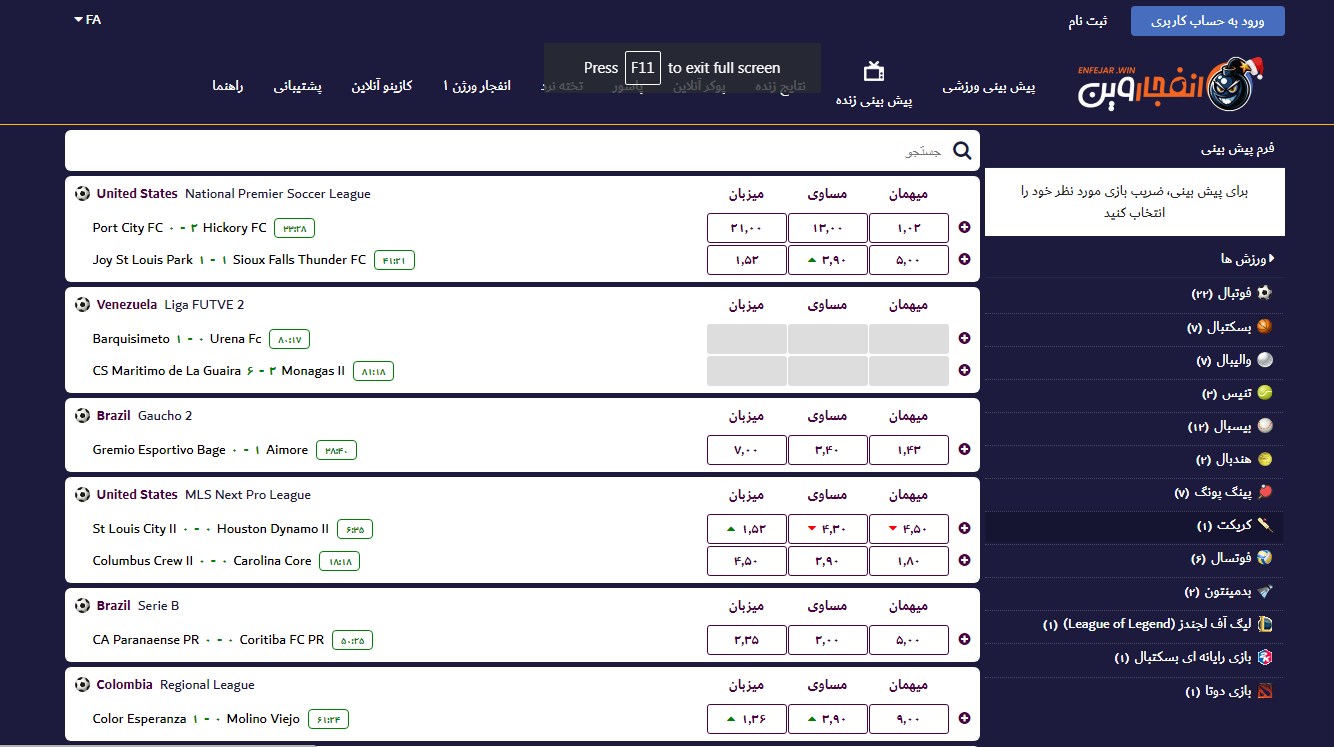
Task: Open the FA language dropdown
Action: (87, 19)
